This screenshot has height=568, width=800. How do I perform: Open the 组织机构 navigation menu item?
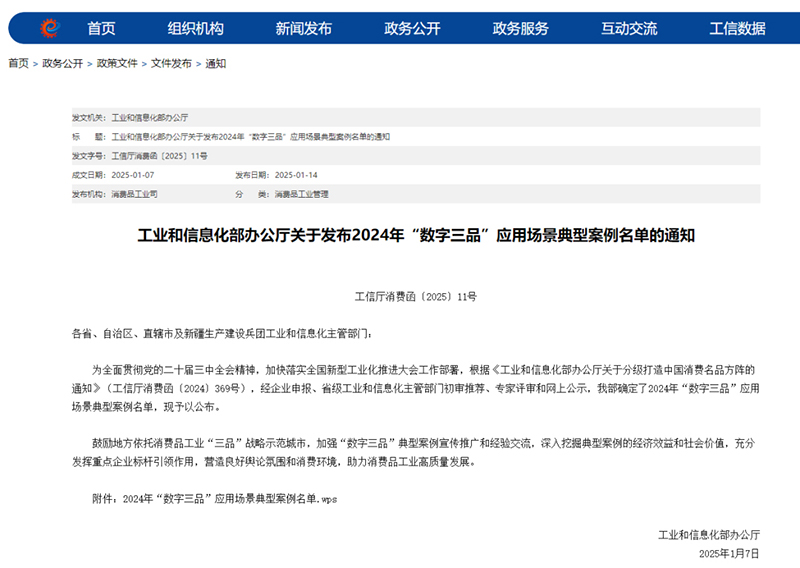(196, 29)
